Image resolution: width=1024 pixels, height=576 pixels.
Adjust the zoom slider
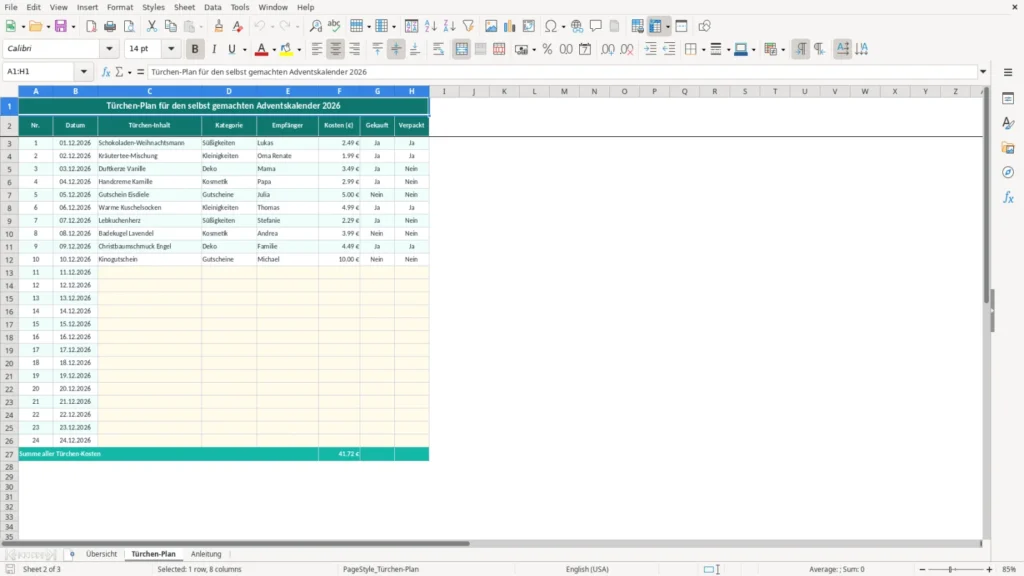point(951,569)
